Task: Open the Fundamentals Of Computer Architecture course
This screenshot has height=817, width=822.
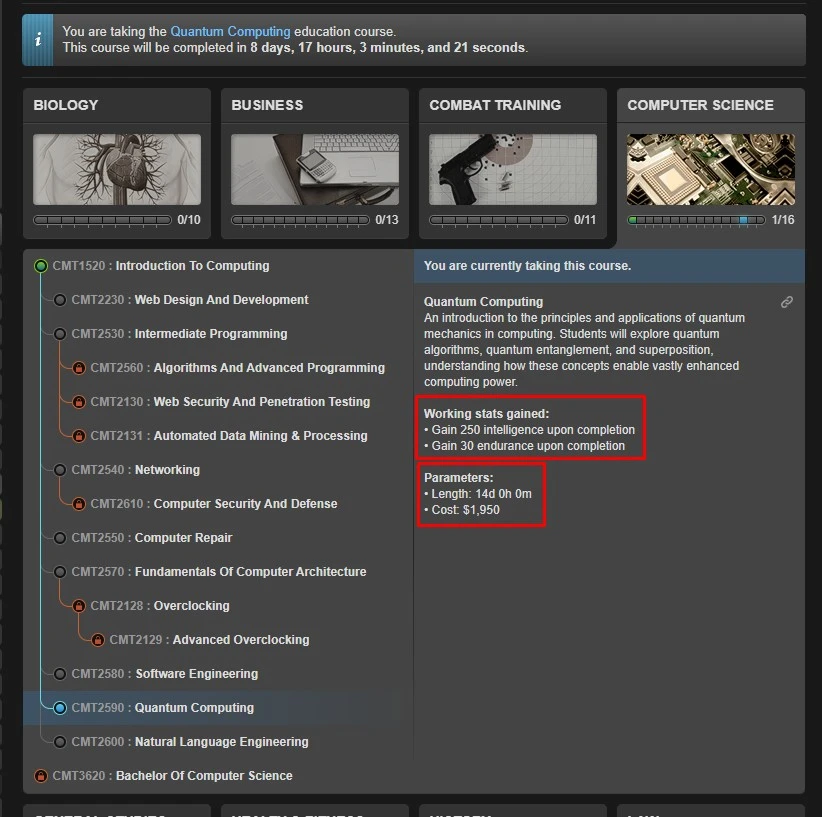Action: [x=250, y=572]
